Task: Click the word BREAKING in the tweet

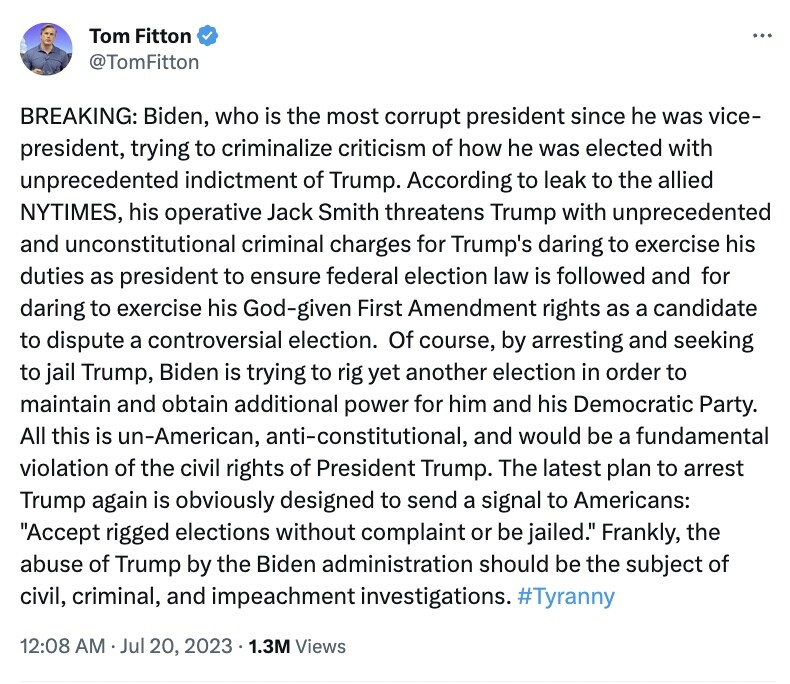Action: (x=75, y=116)
